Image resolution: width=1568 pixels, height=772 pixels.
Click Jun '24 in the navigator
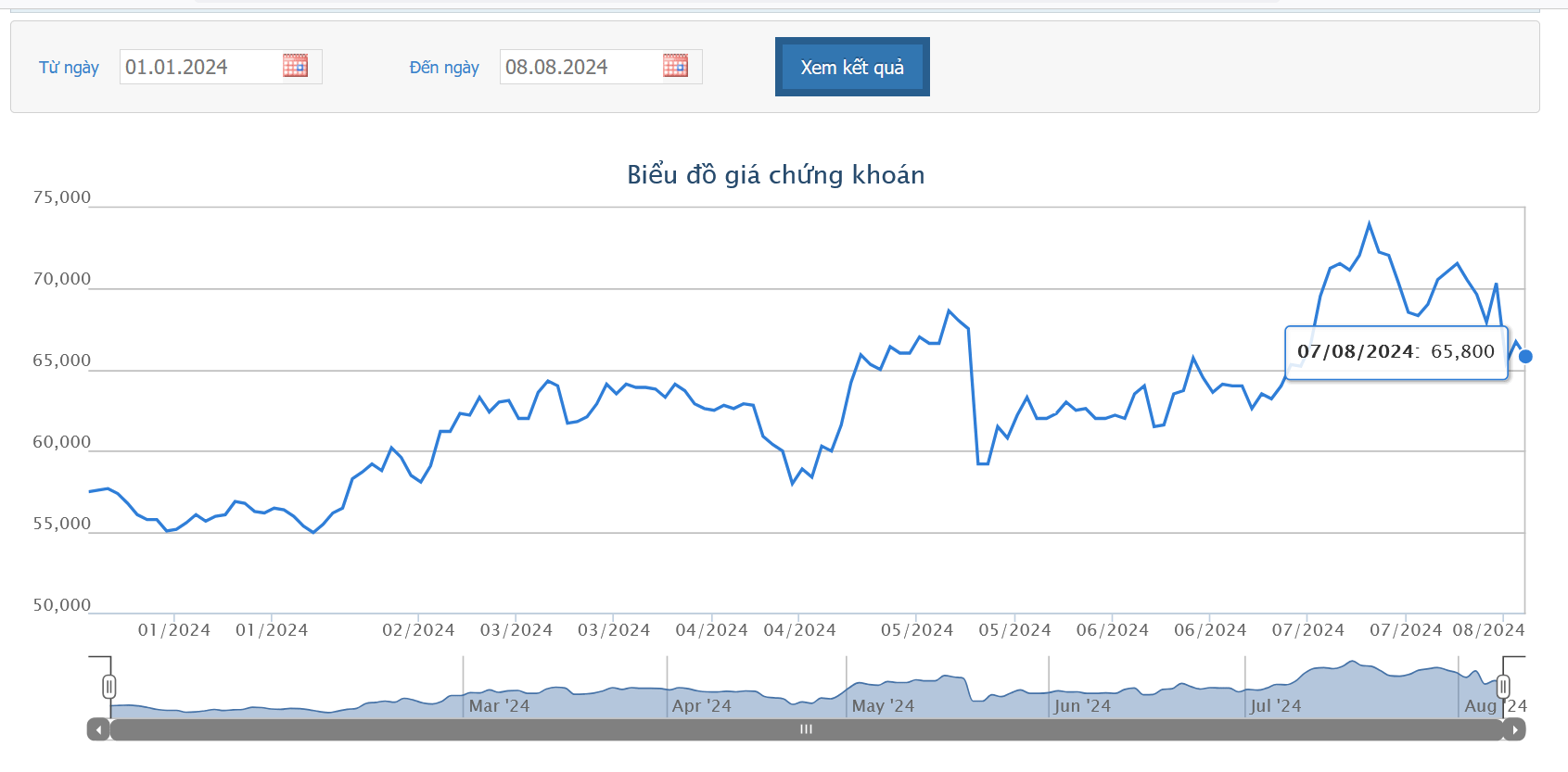[x=1082, y=706]
